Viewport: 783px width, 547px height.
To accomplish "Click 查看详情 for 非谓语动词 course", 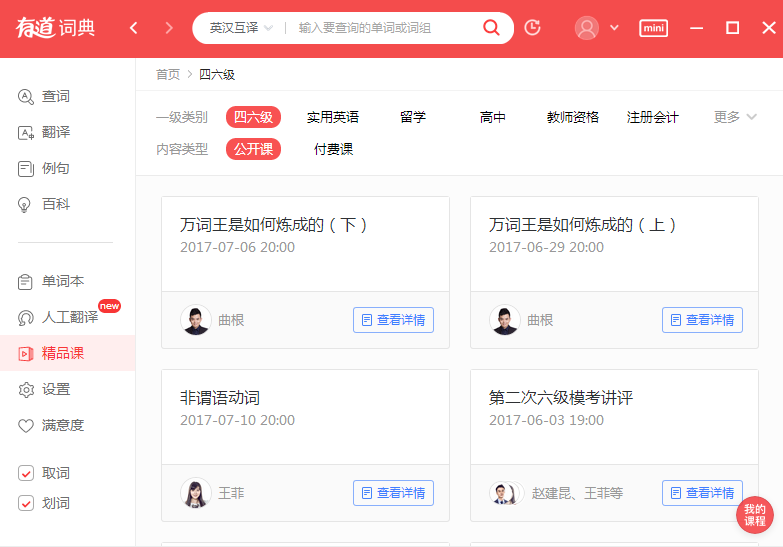I will pyautogui.click(x=393, y=493).
